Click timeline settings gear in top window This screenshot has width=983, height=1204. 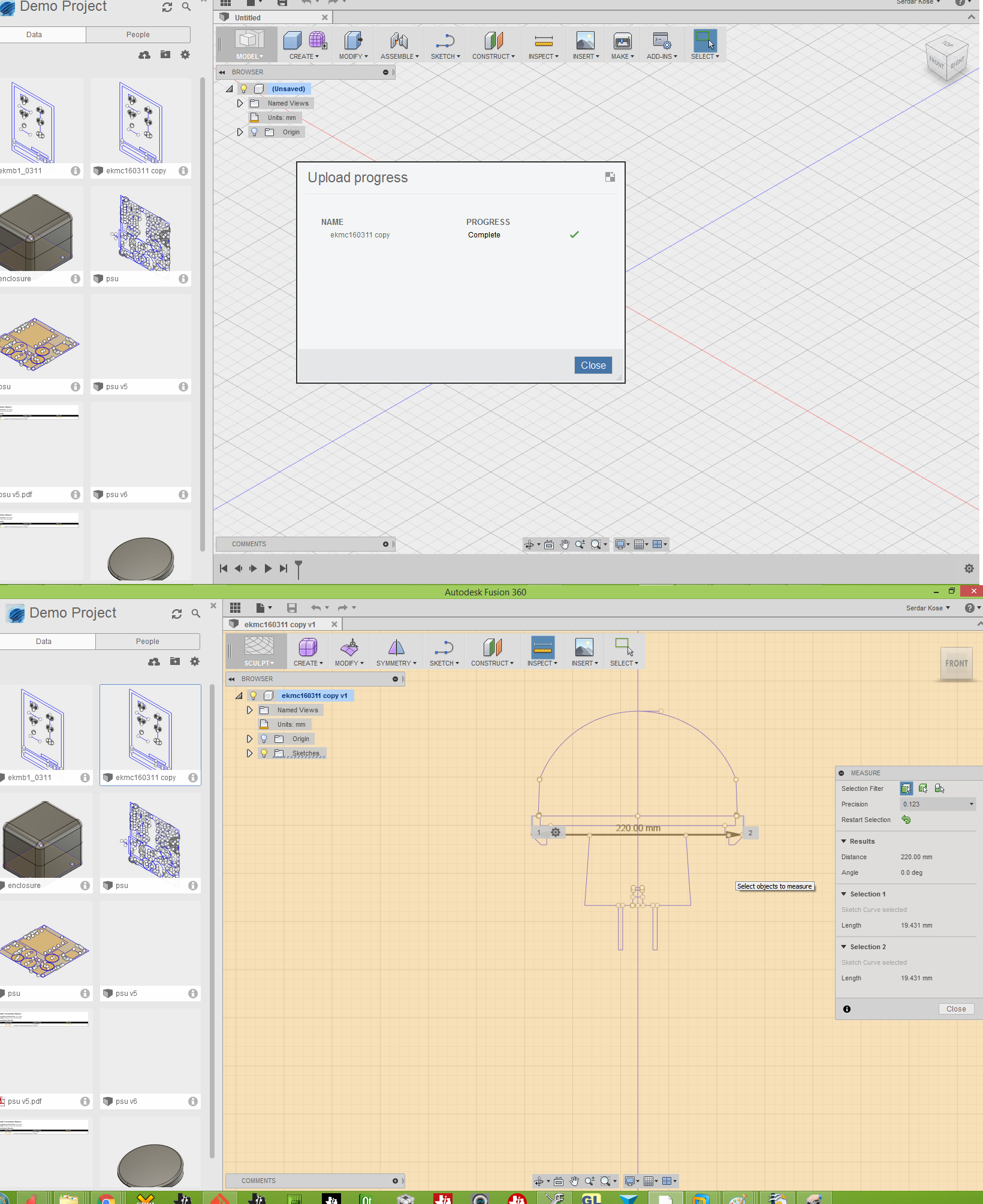[969, 568]
